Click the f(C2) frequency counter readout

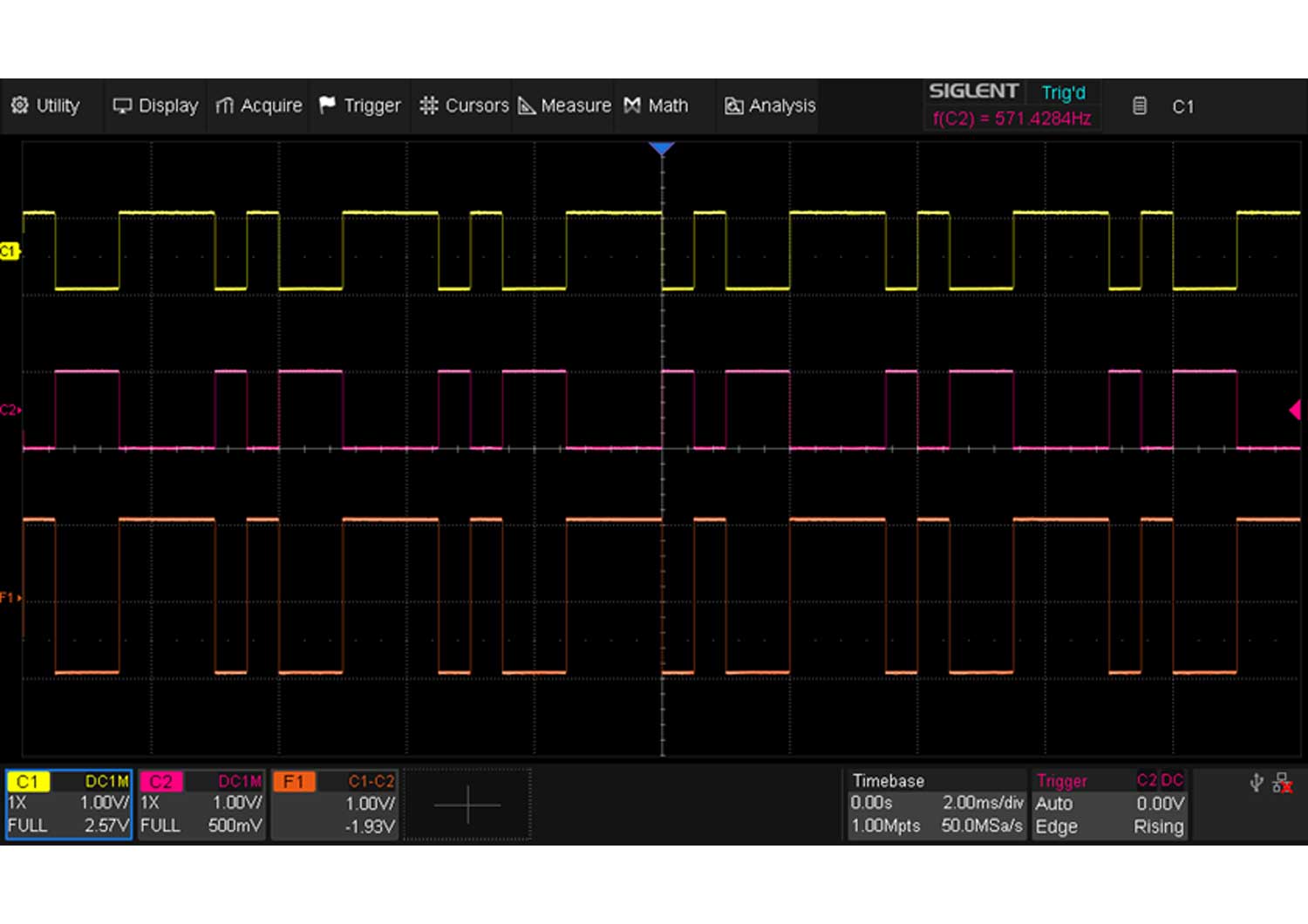tap(1012, 119)
